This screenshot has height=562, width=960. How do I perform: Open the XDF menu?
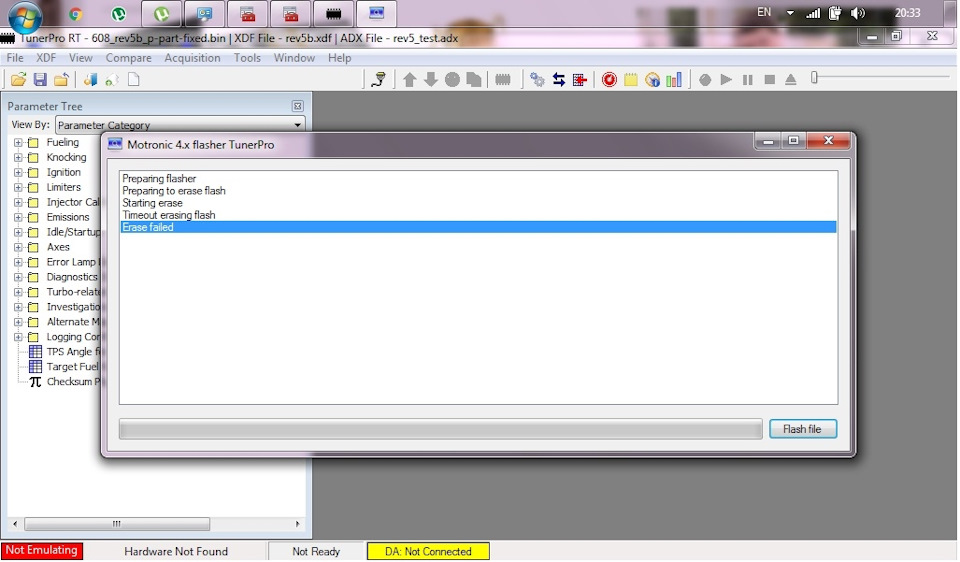[x=46, y=58]
